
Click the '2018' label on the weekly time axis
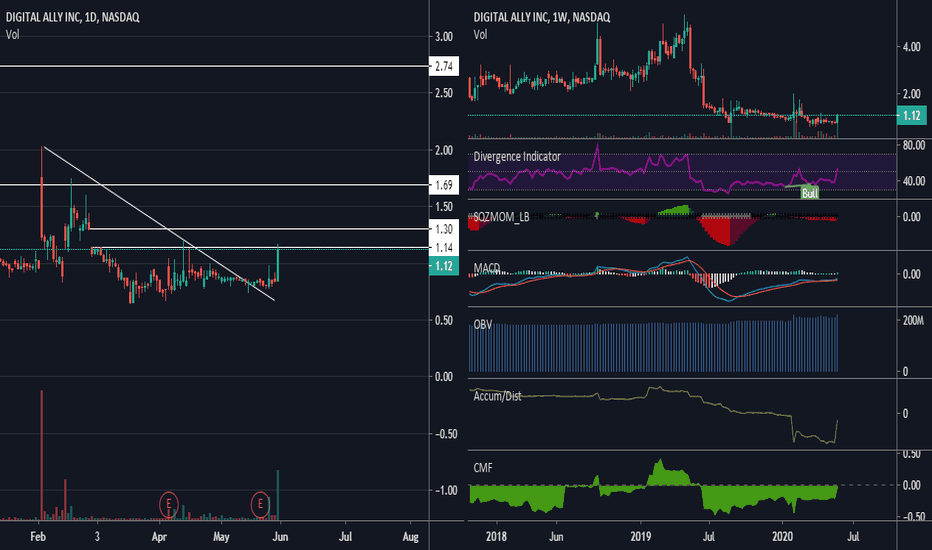click(x=496, y=536)
